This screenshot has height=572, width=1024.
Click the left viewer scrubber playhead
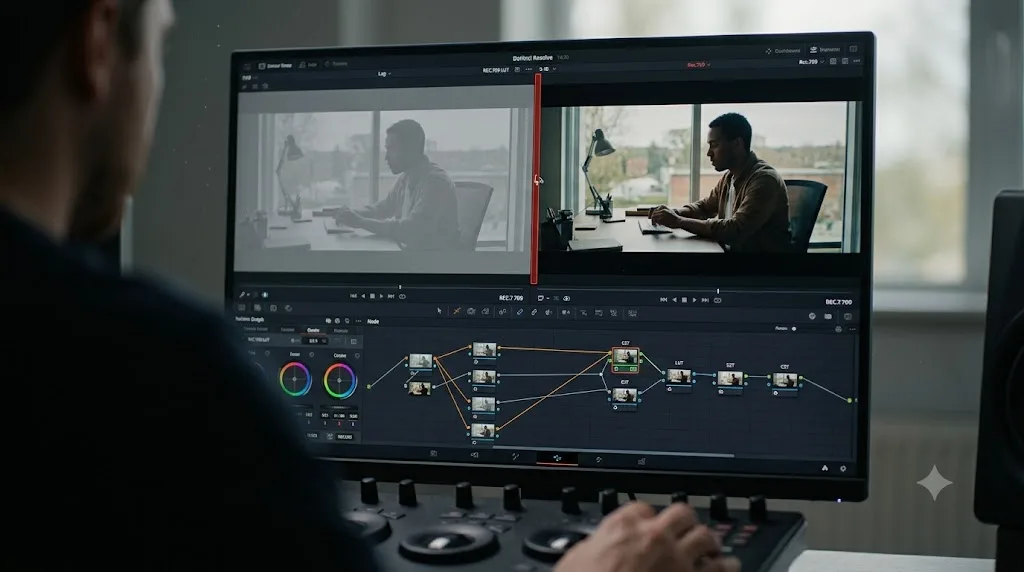[400, 287]
